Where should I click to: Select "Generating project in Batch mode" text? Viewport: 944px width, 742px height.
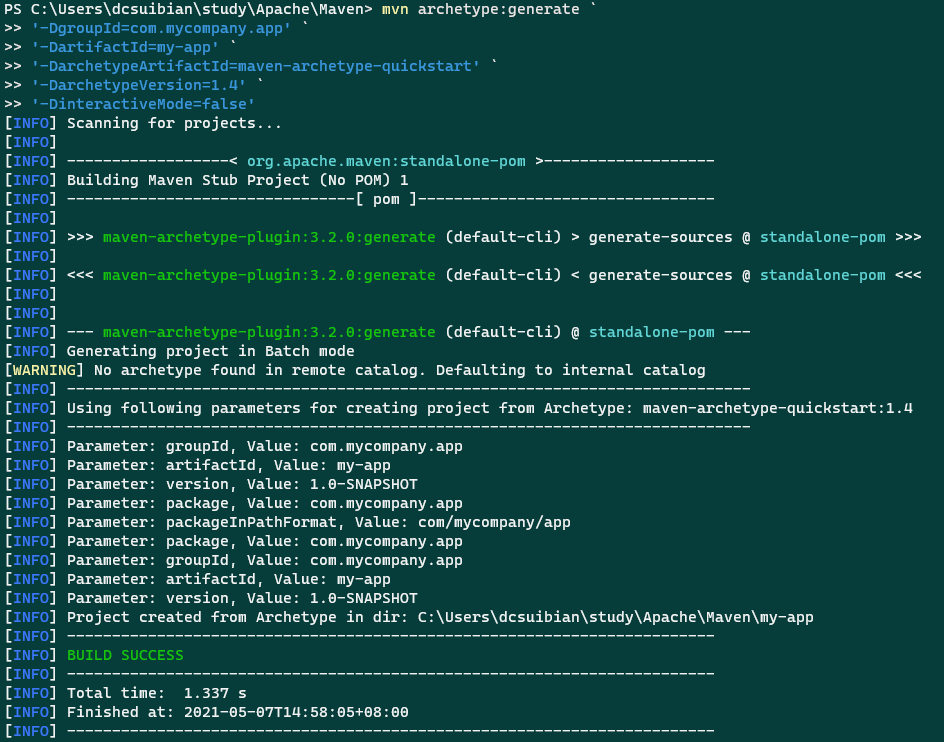(x=210, y=351)
